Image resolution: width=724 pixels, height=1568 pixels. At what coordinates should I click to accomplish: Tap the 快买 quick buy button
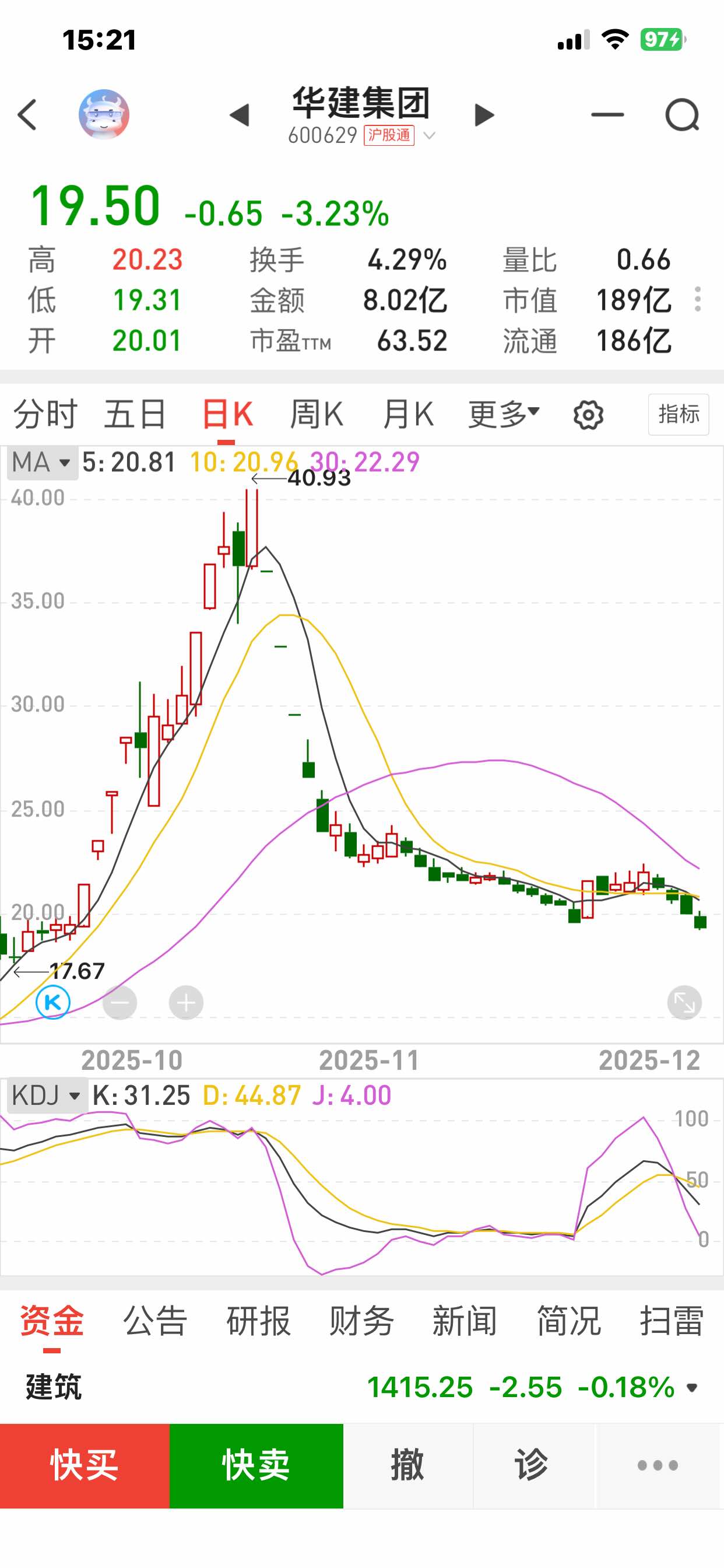point(85,1465)
